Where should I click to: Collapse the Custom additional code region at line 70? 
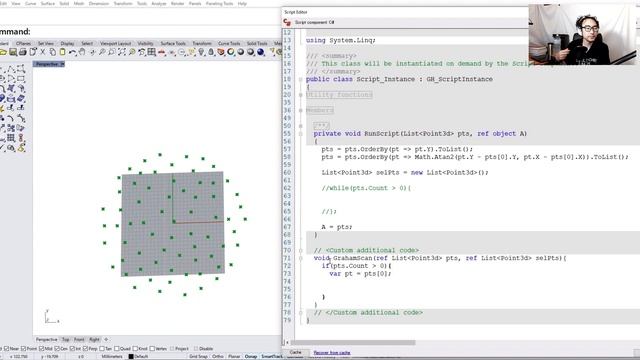[301, 250]
